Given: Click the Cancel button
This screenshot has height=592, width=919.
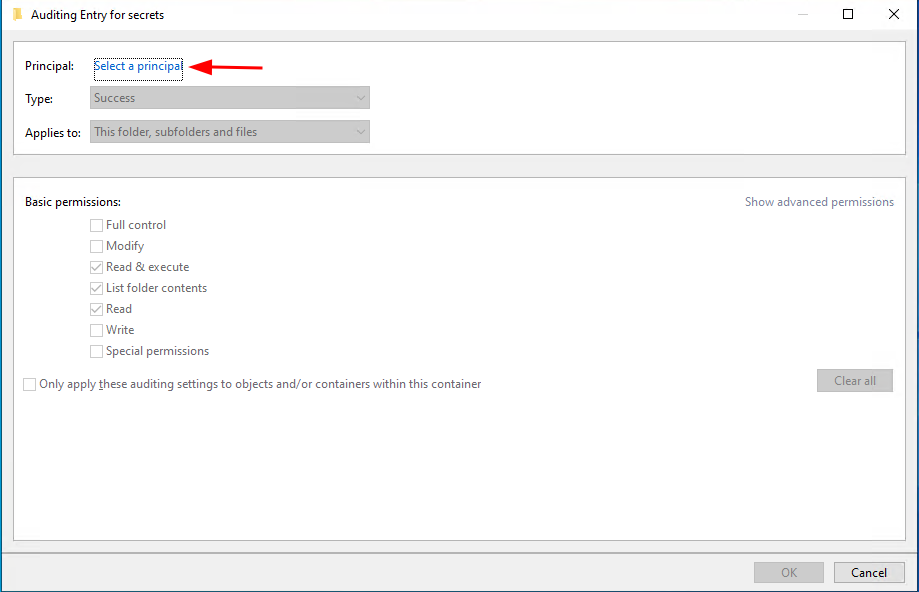Looking at the screenshot, I should tap(869, 573).
